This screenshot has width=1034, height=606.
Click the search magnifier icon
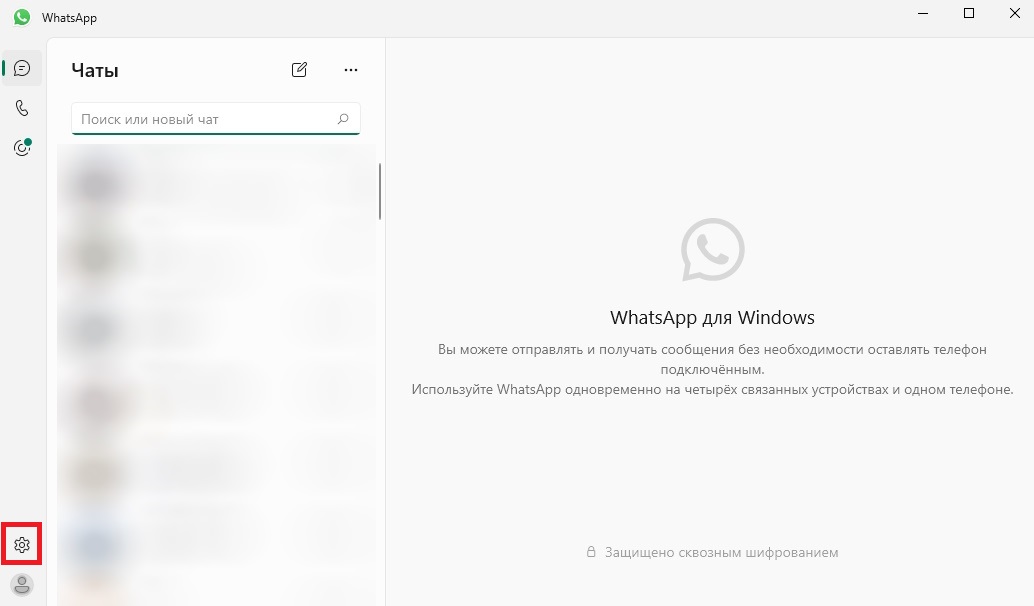point(343,119)
